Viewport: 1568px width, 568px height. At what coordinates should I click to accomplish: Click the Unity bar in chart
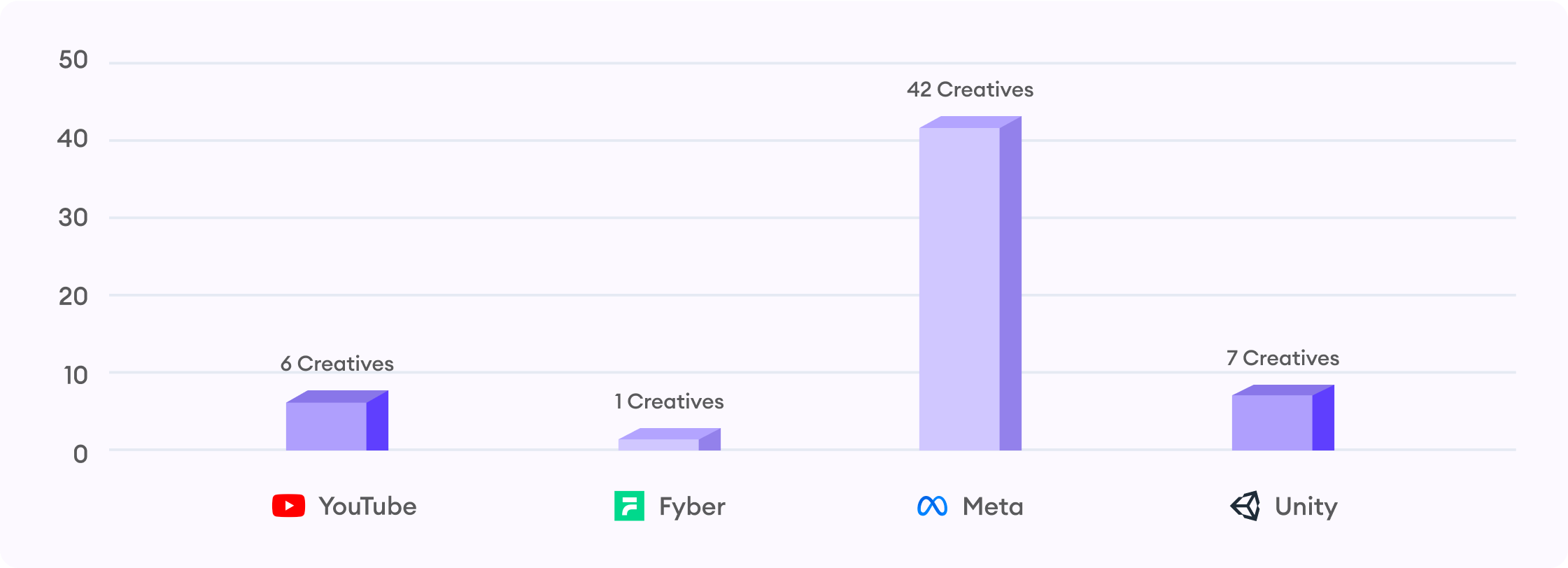pos(1283,418)
